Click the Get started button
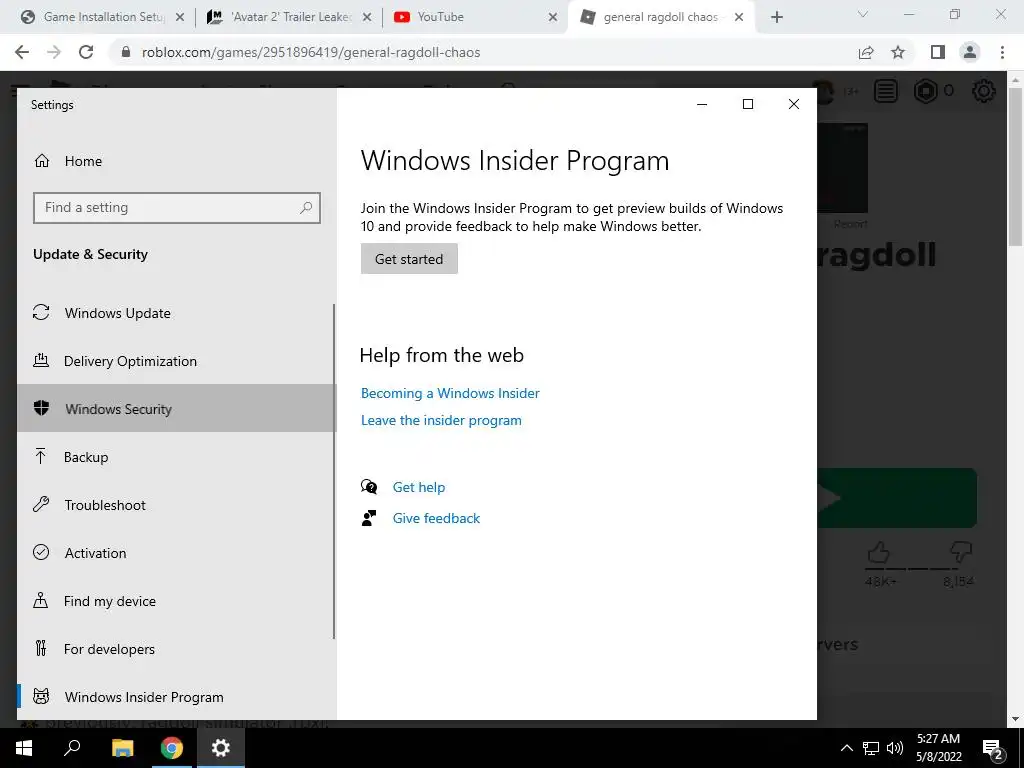Viewport: 1024px width, 768px height. click(x=409, y=259)
